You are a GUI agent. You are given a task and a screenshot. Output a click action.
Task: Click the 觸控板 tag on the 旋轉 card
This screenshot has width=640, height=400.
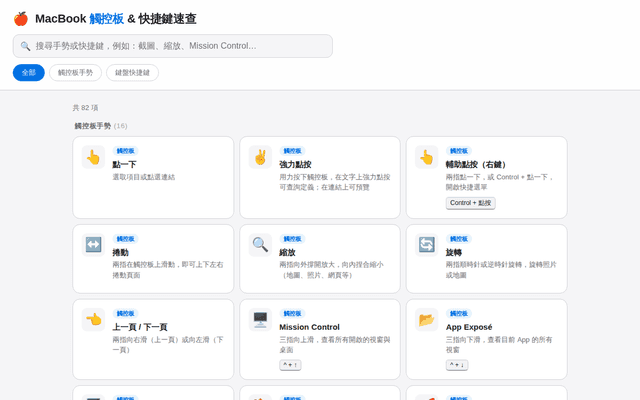point(459,239)
